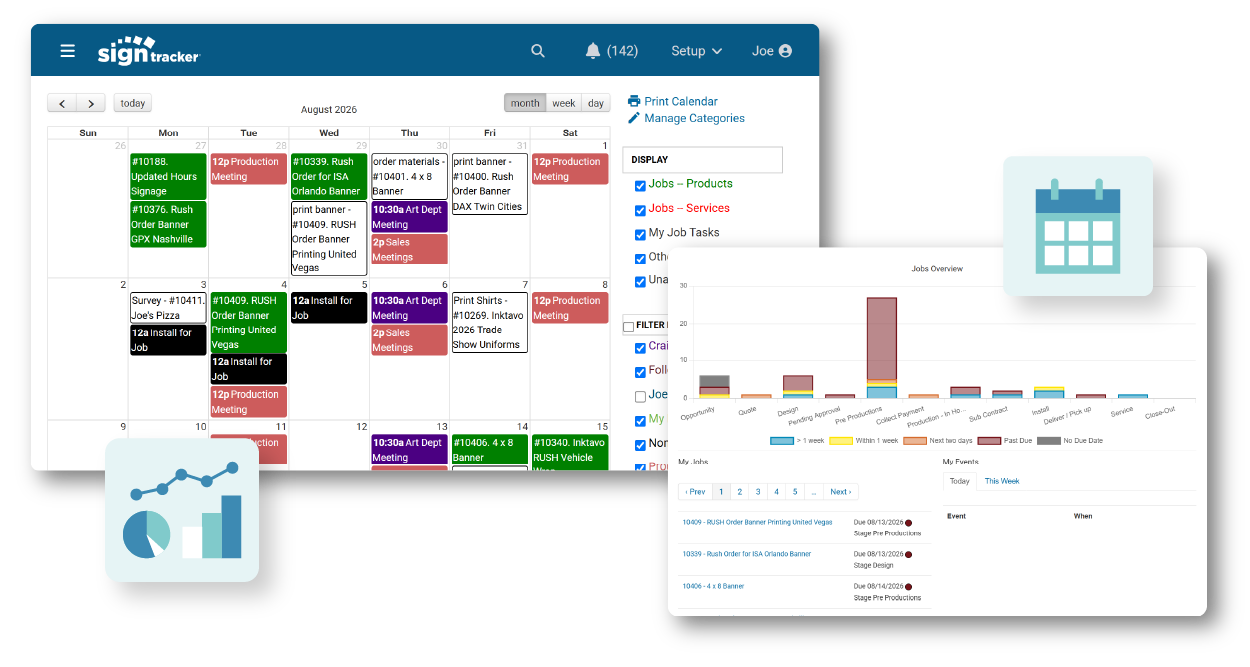Go to next month with right arrow
1250x667 pixels.
click(91, 103)
